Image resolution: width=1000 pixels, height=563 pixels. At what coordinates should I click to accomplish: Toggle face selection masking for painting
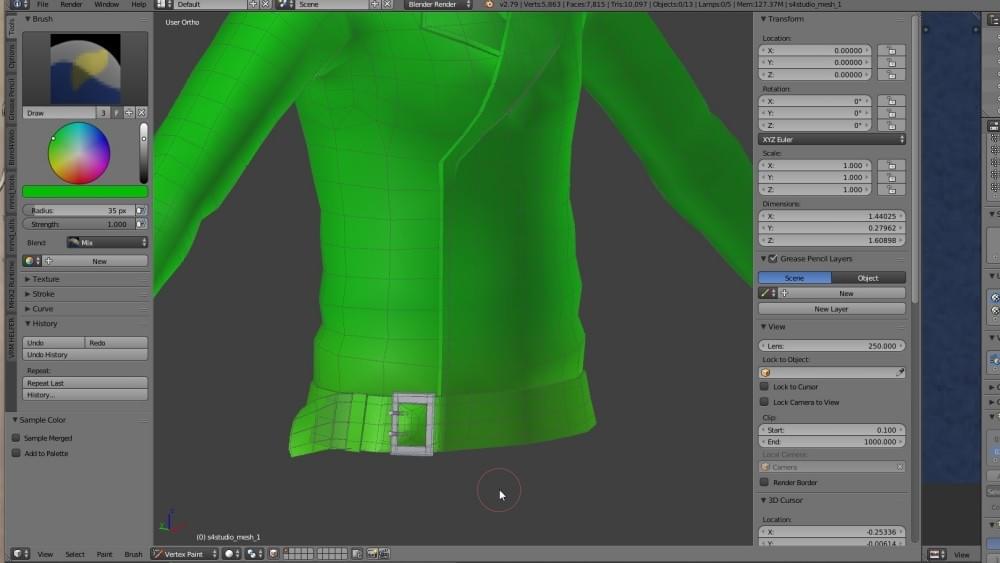tap(274, 554)
